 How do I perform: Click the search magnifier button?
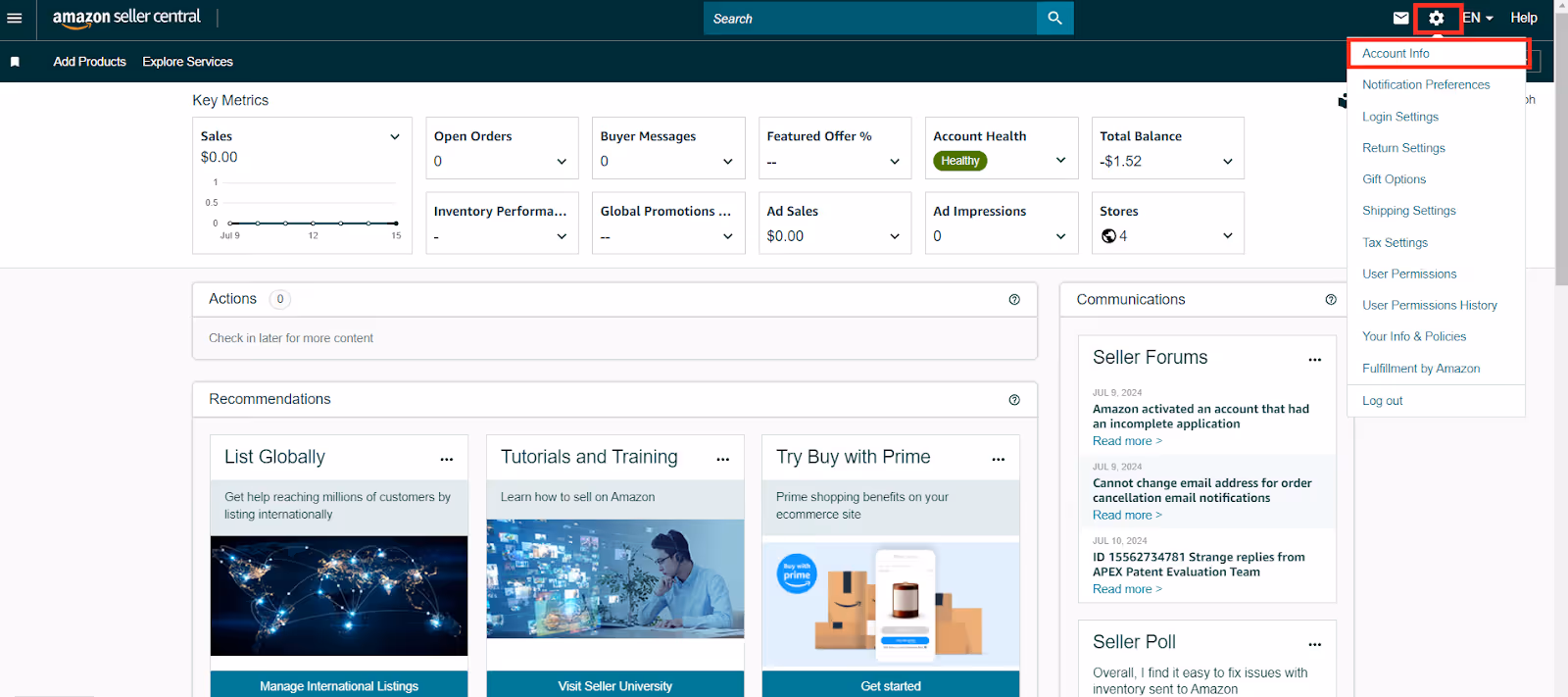[x=1054, y=18]
